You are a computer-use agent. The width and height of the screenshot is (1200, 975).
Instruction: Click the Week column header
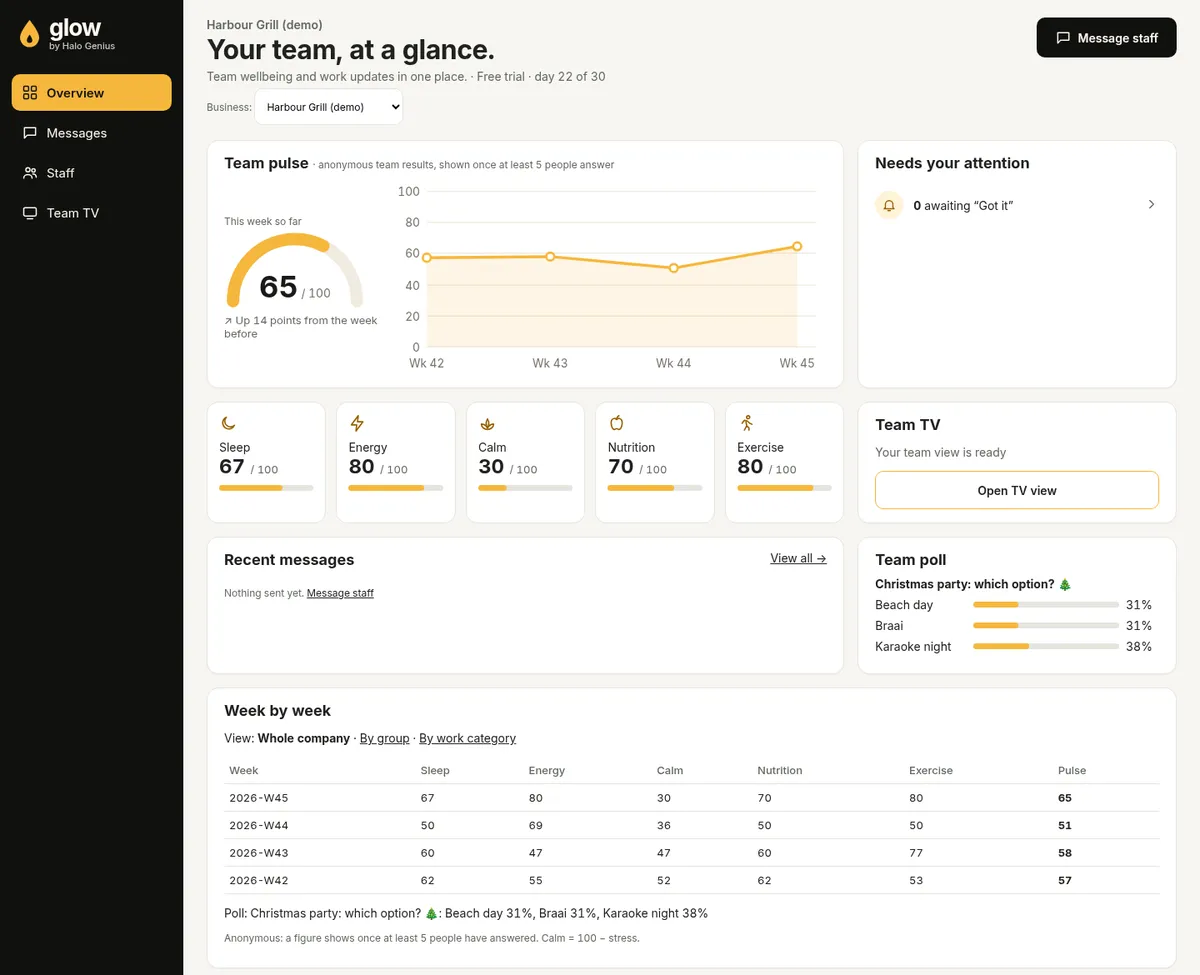244,771
